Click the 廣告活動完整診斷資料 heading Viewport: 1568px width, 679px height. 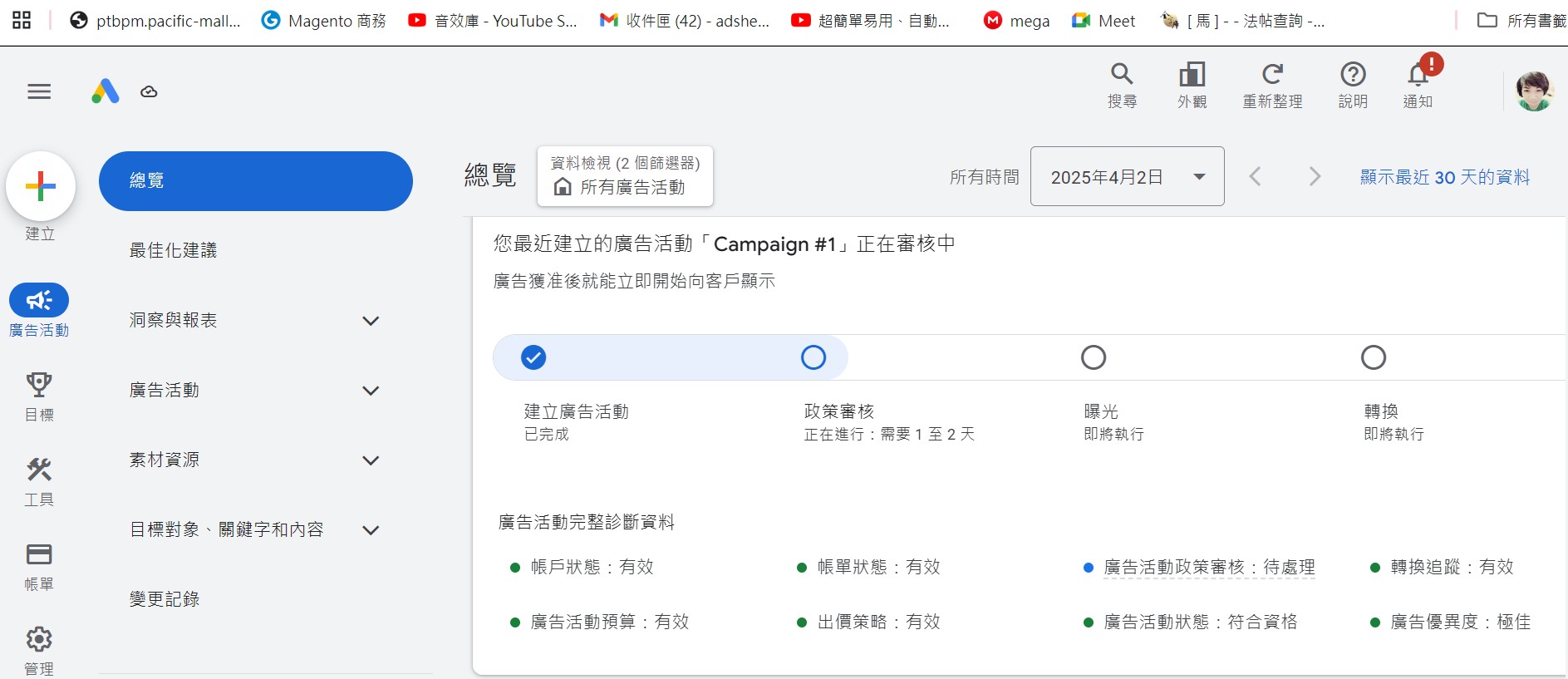(x=587, y=522)
